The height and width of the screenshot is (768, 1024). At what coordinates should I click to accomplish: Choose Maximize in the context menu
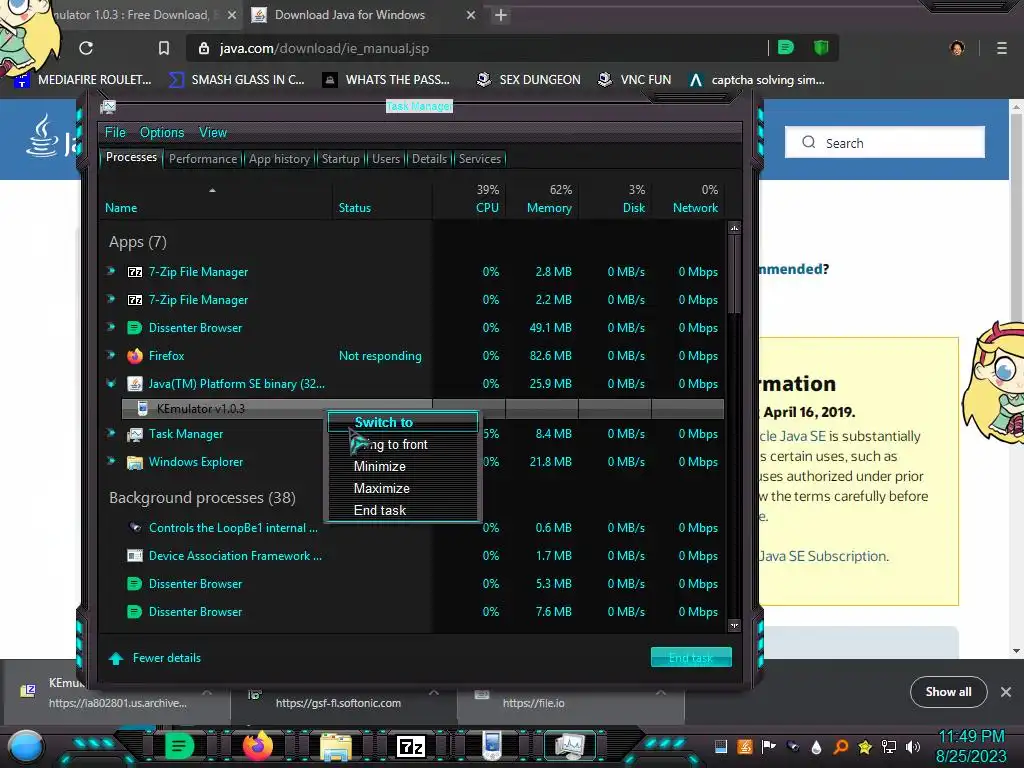tap(403, 488)
